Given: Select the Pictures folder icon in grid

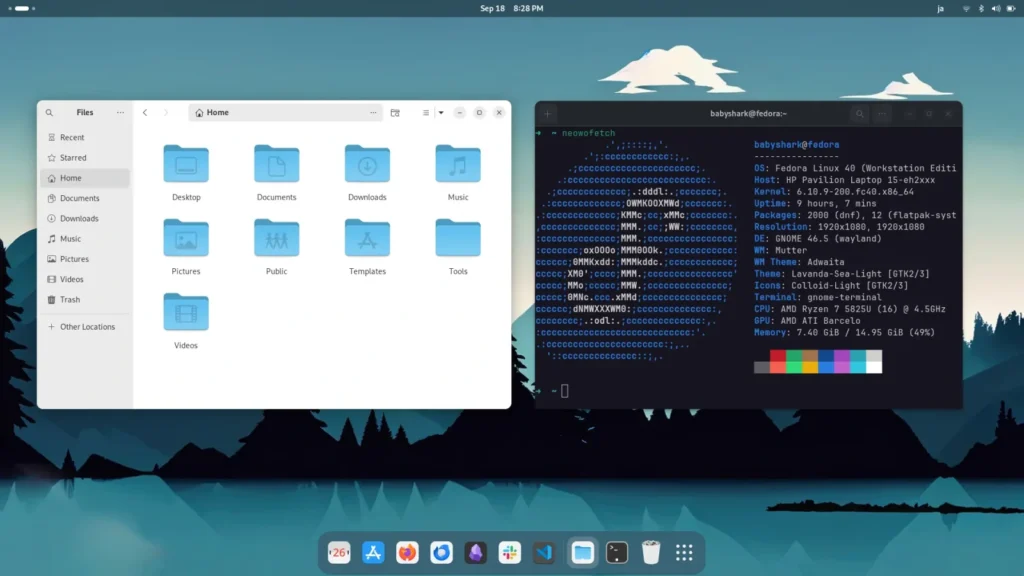Looking at the screenshot, I should pos(186,238).
